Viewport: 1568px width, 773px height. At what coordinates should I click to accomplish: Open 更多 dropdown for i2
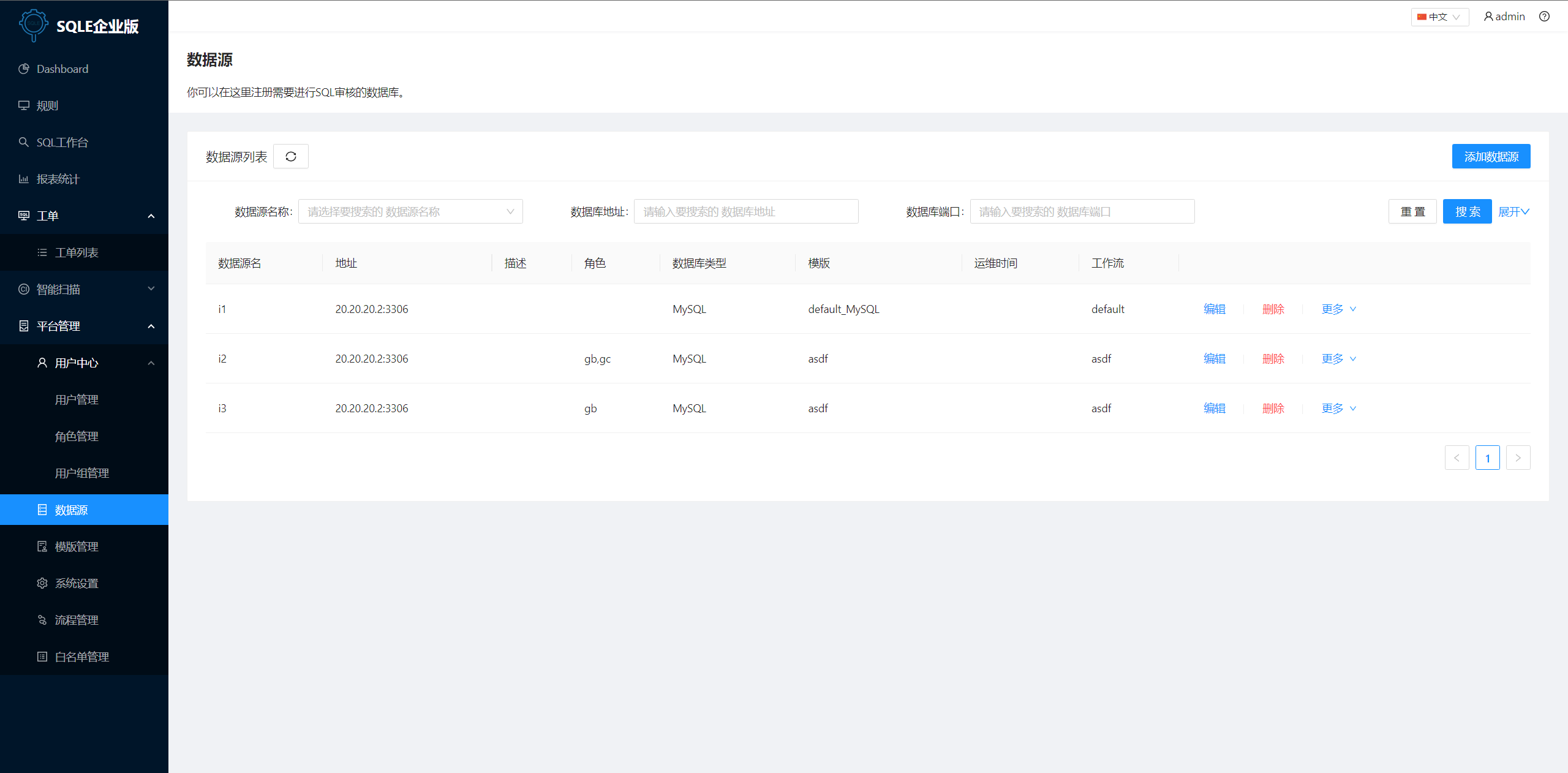pos(1339,358)
